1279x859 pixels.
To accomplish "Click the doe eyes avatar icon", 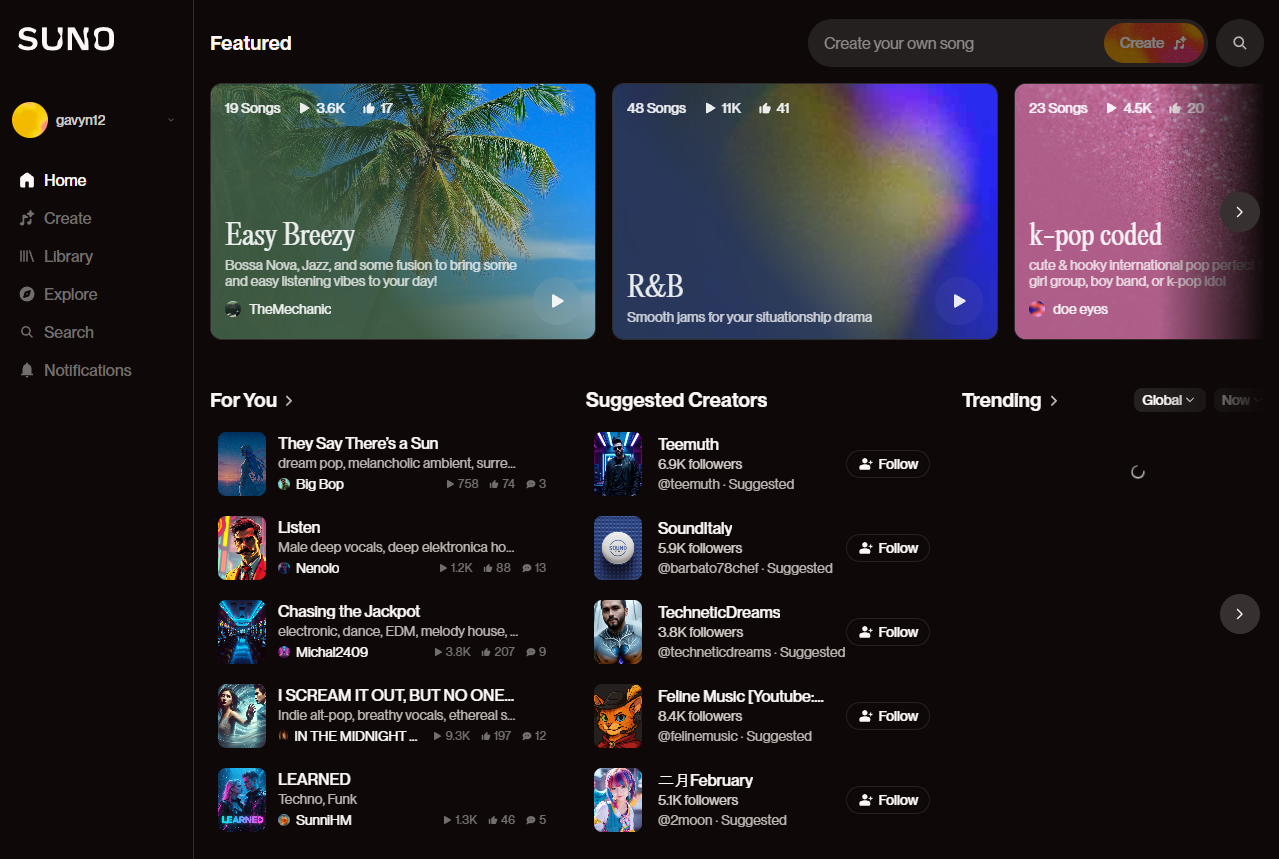I will click(x=1037, y=309).
